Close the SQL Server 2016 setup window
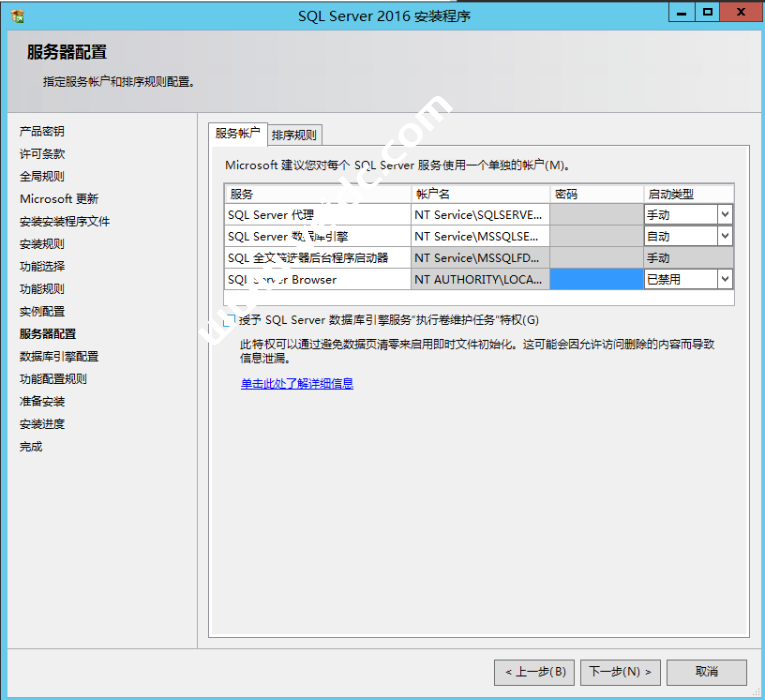Image resolution: width=765 pixels, height=700 pixels. pyautogui.click(x=741, y=13)
